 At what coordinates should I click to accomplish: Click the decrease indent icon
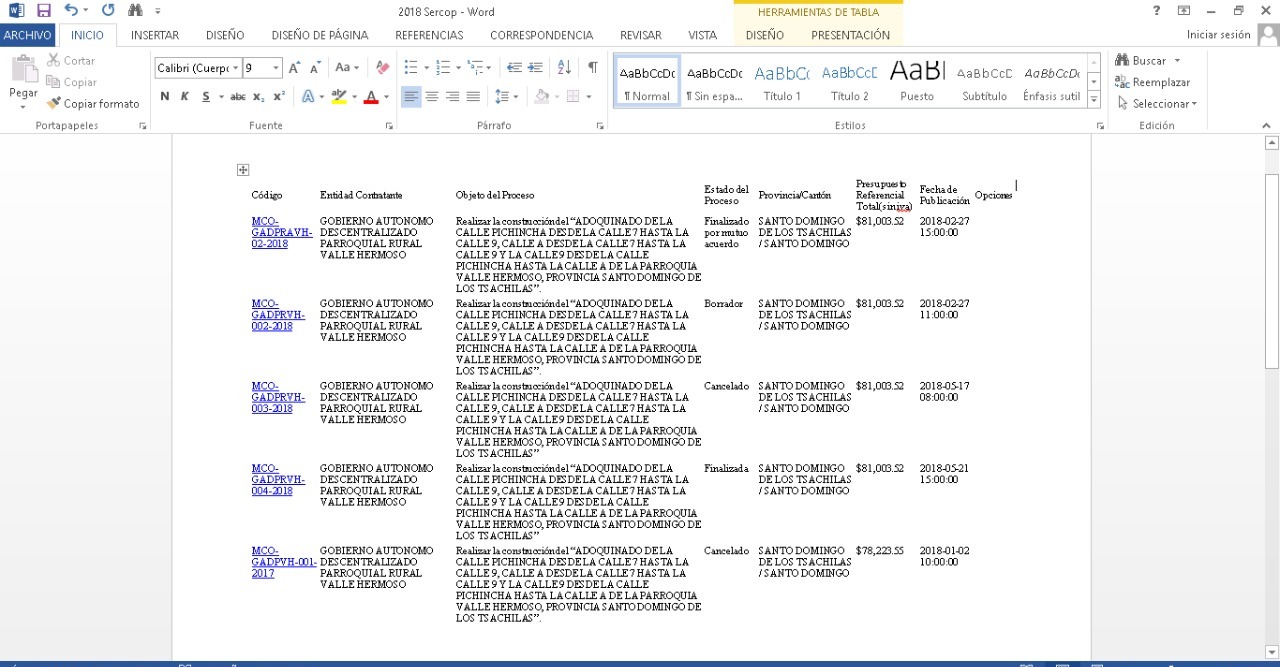[x=514, y=68]
